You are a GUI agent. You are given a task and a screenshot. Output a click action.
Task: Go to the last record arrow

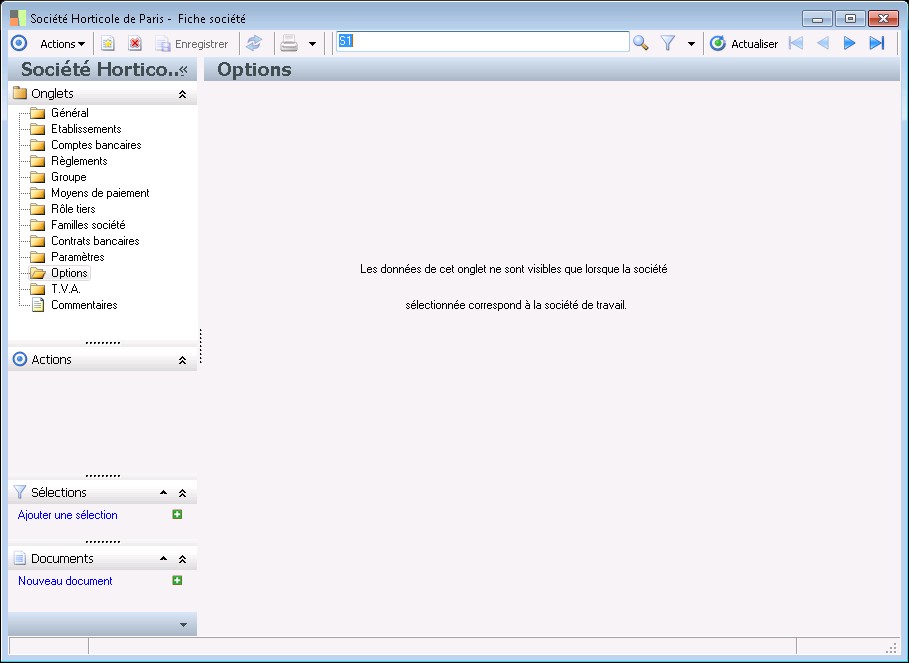[877, 43]
